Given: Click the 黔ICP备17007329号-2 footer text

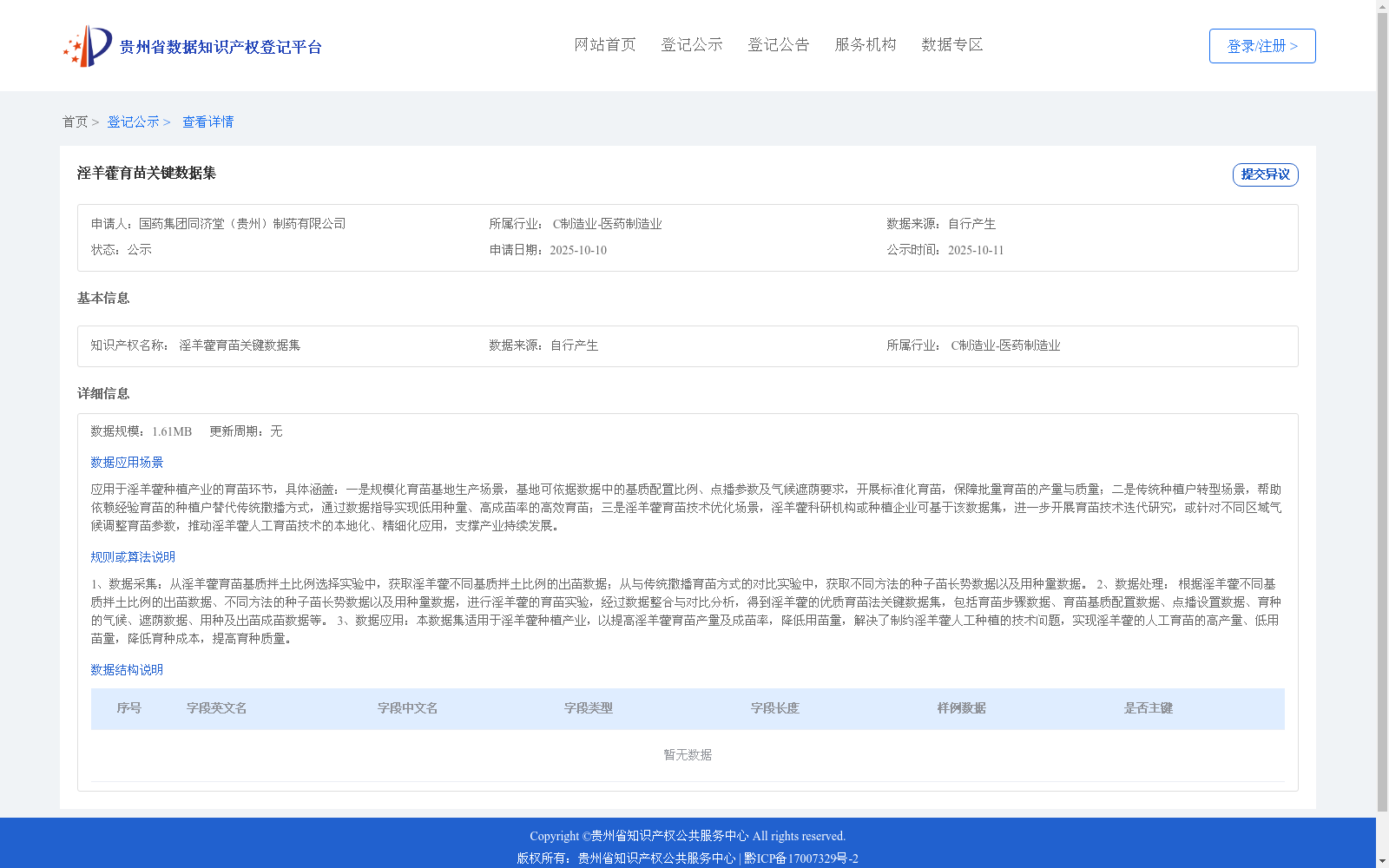Looking at the screenshot, I should pos(801,858).
